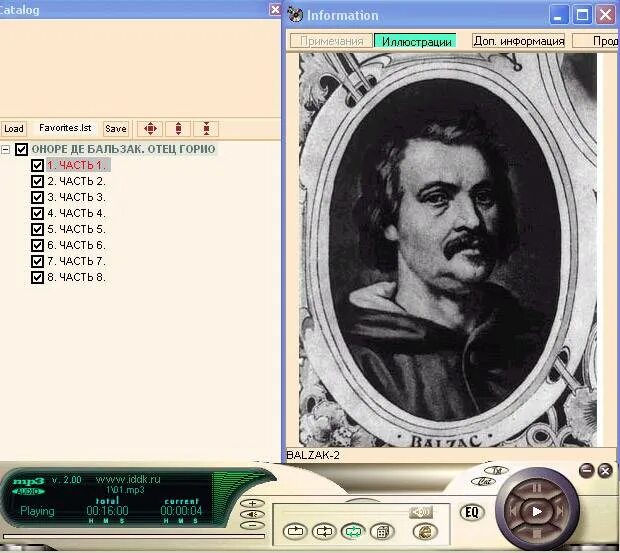
Task: Uncheck the checkbox for 7. ЧАСТЬ 7.
Action: [37, 261]
